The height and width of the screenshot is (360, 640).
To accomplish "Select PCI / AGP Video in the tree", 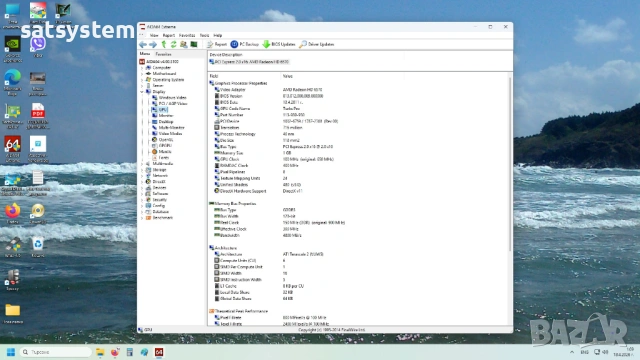I will 169,104.
